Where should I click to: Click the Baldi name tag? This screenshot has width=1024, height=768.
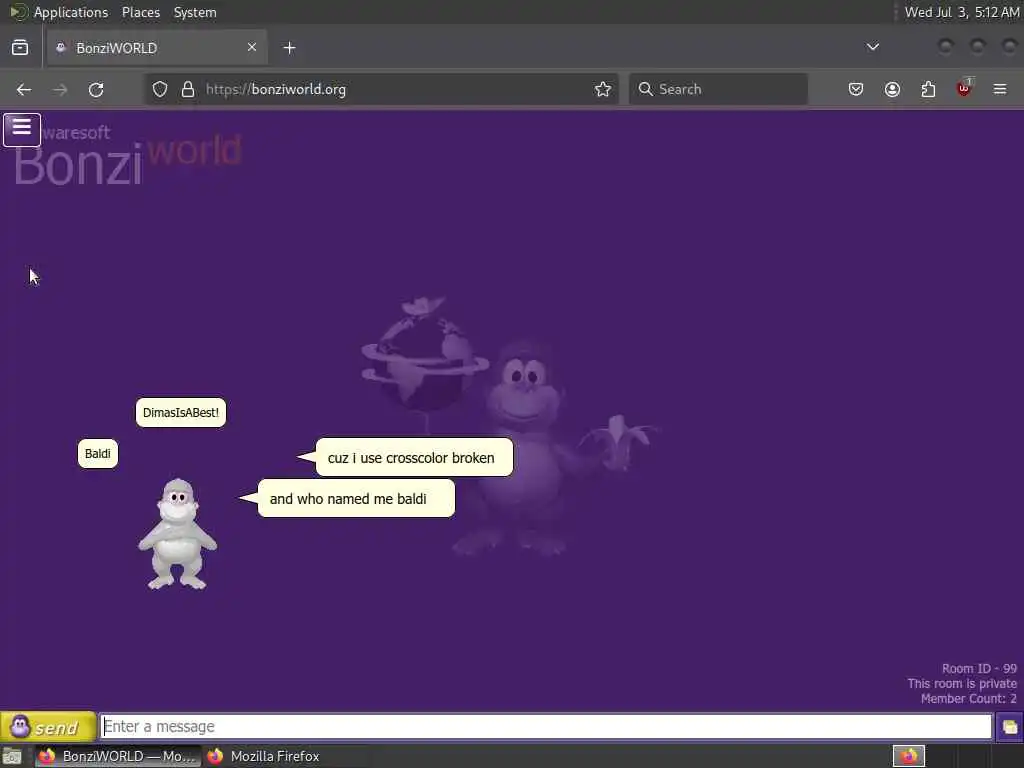[98, 454]
